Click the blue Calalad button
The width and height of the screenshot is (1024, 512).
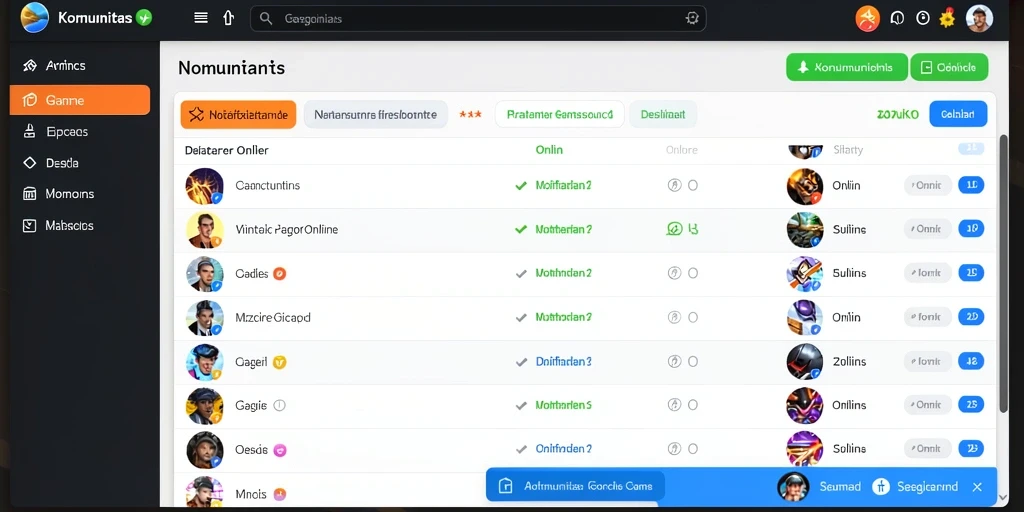958,114
